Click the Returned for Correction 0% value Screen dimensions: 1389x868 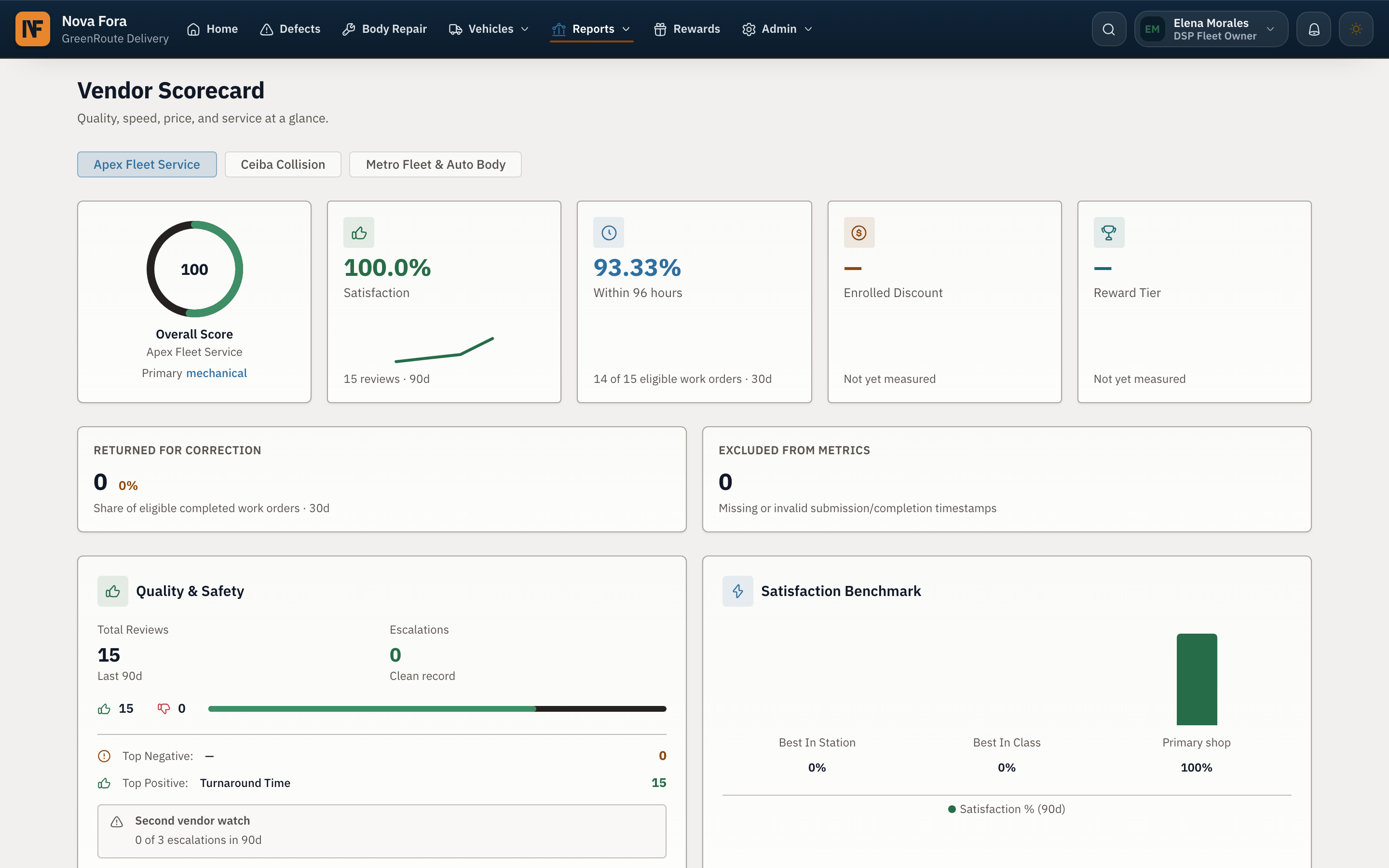[x=128, y=486]
